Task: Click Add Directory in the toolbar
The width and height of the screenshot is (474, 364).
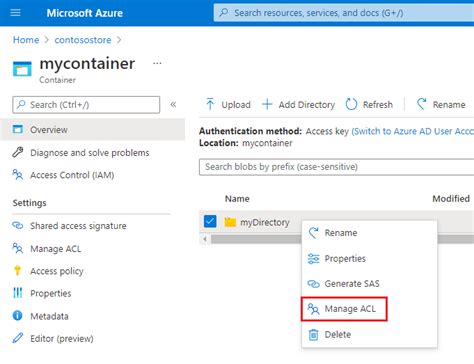Action: (x=298, y=104)
